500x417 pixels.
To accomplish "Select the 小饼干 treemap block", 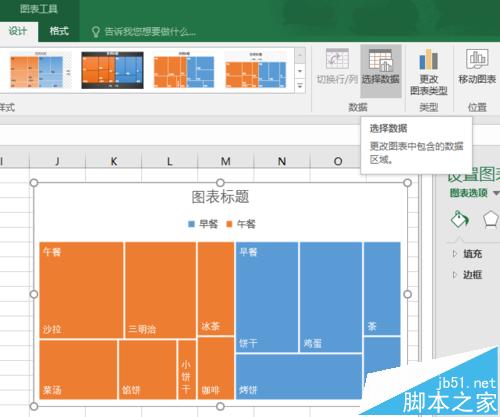I will pyautogui.click(x=187, y=370).
